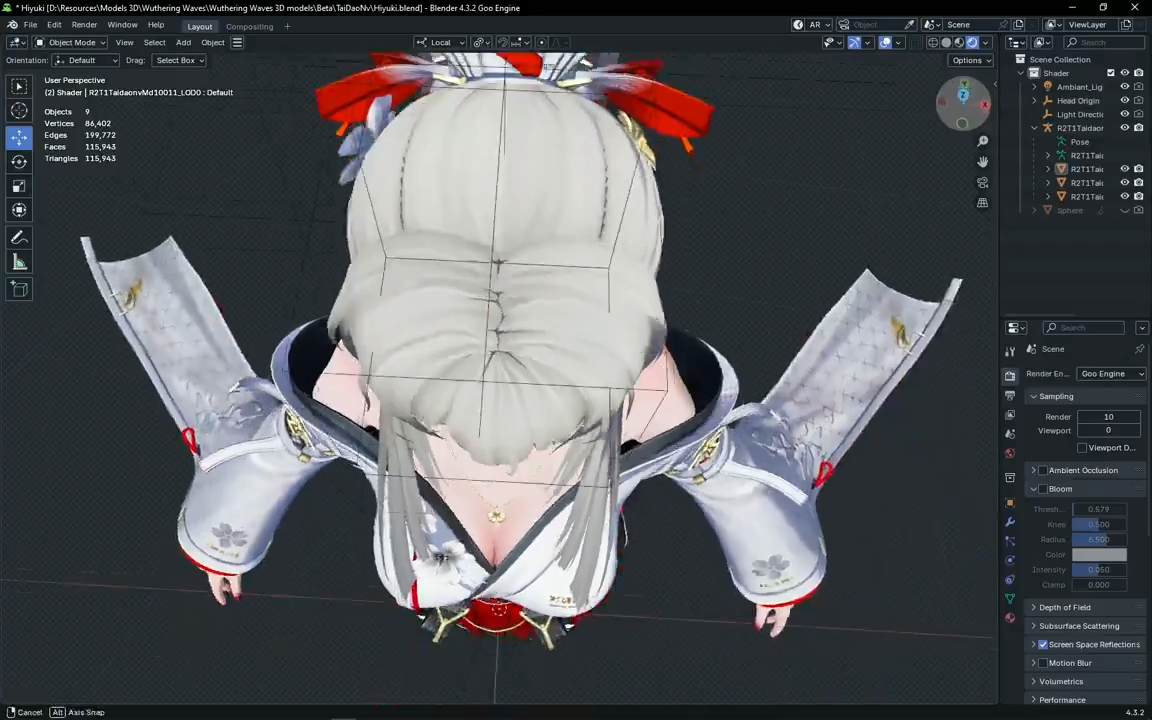Switch to solid viewport shading
The height and width of the screenshot is (720, 1152).
[x=946, y=43]
